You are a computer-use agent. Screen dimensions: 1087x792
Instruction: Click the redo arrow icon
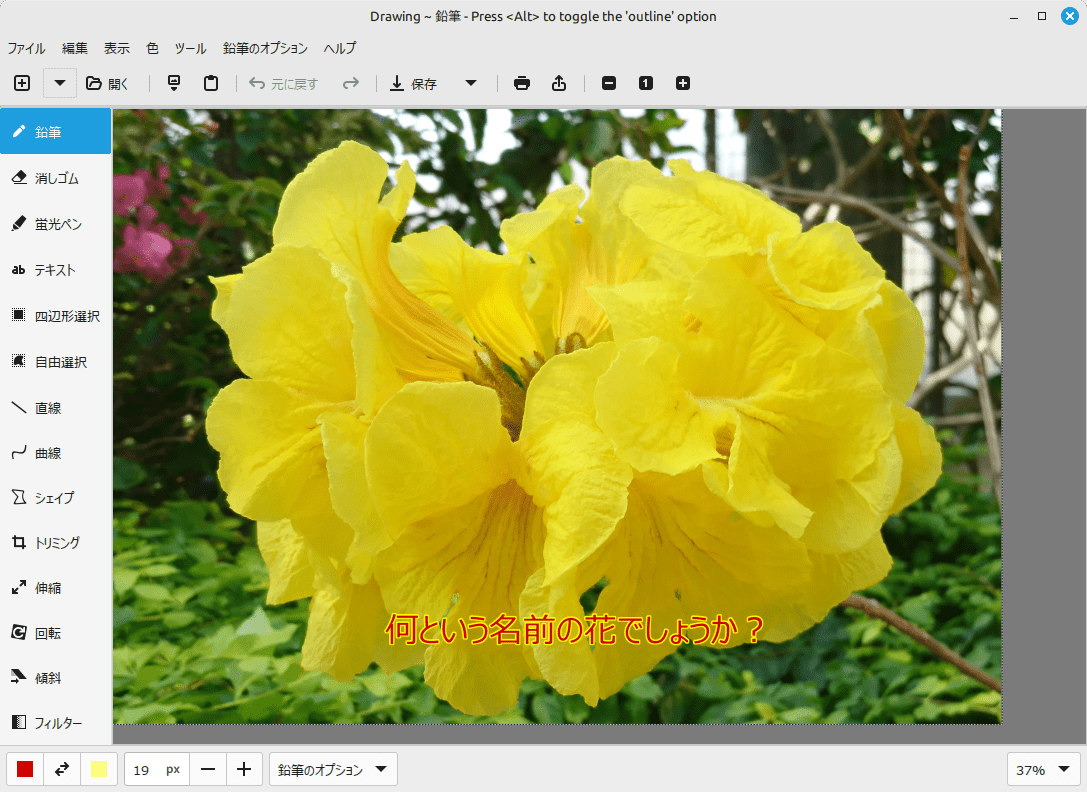click(x=351, y=83)
